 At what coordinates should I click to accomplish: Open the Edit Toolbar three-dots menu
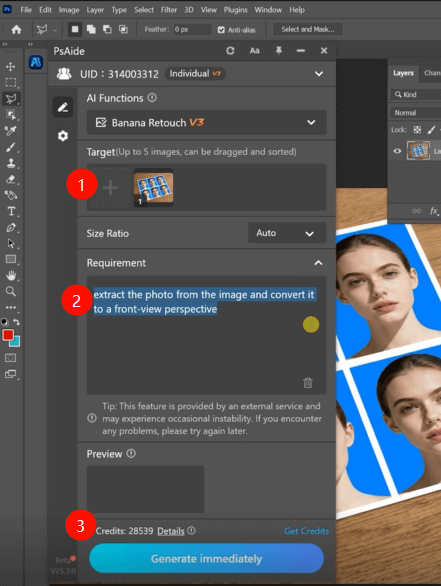click(x=11, y=308)
